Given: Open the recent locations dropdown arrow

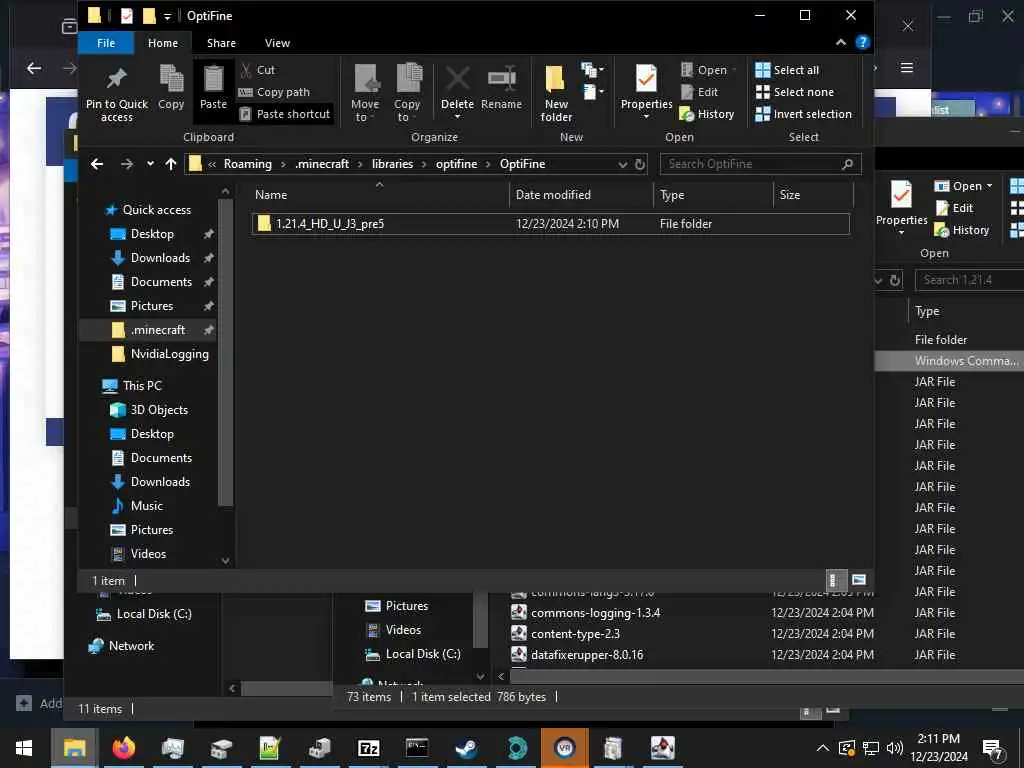Looking at the screenshot, I should click(150, 164).
